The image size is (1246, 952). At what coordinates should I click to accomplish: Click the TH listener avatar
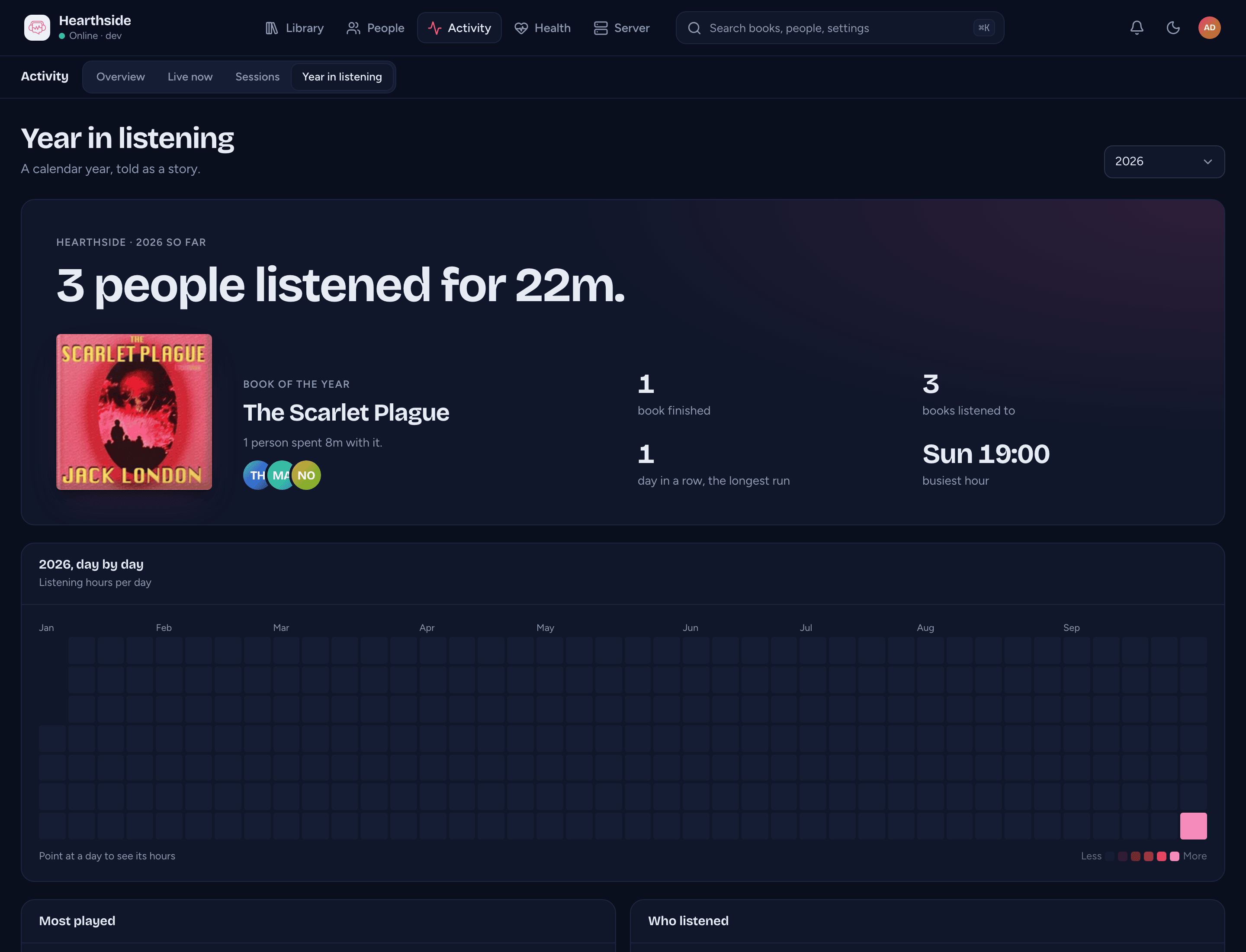[x=256, y=476]
